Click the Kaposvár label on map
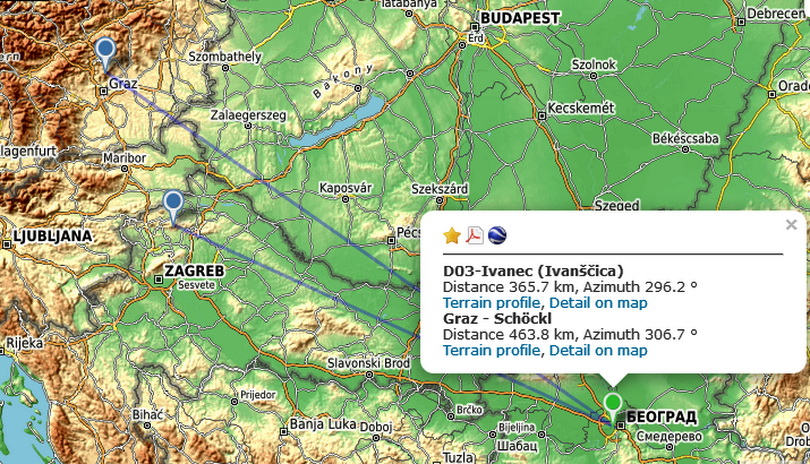This screenshot has height=464, width=810. [345, 188]
